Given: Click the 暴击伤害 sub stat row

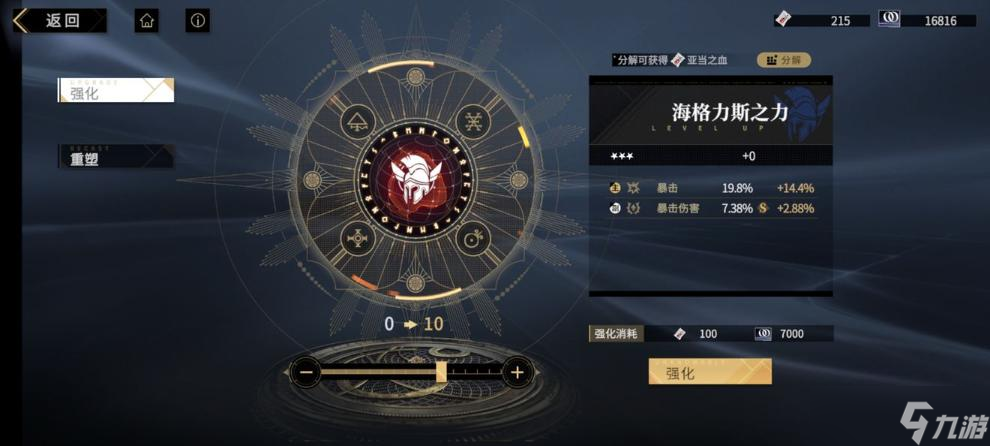Looking at the screenshot, I should point(711,208).
